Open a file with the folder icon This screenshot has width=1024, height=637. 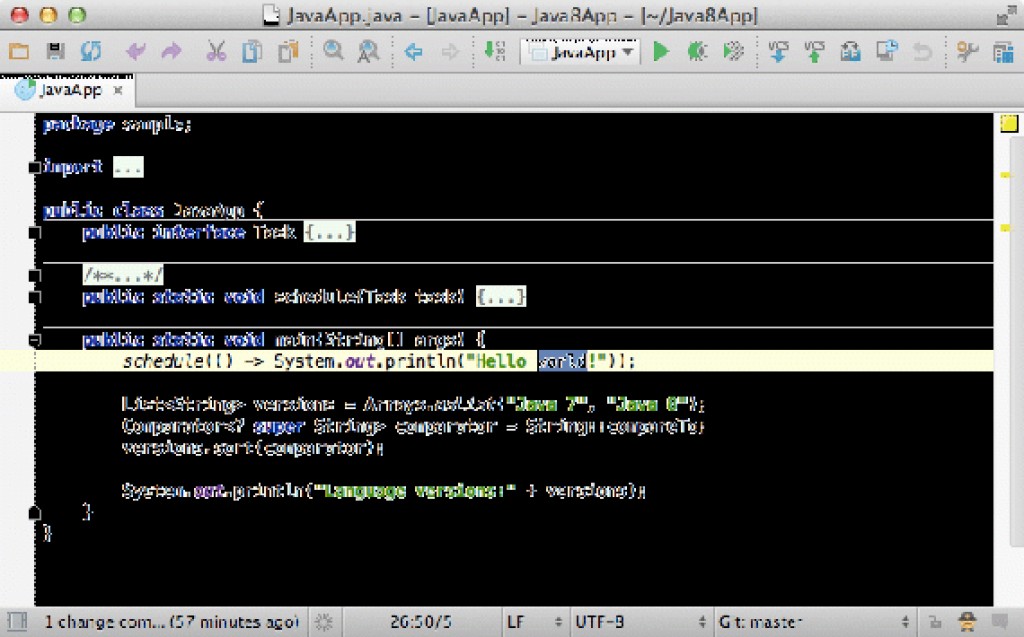tap(19, 51)
